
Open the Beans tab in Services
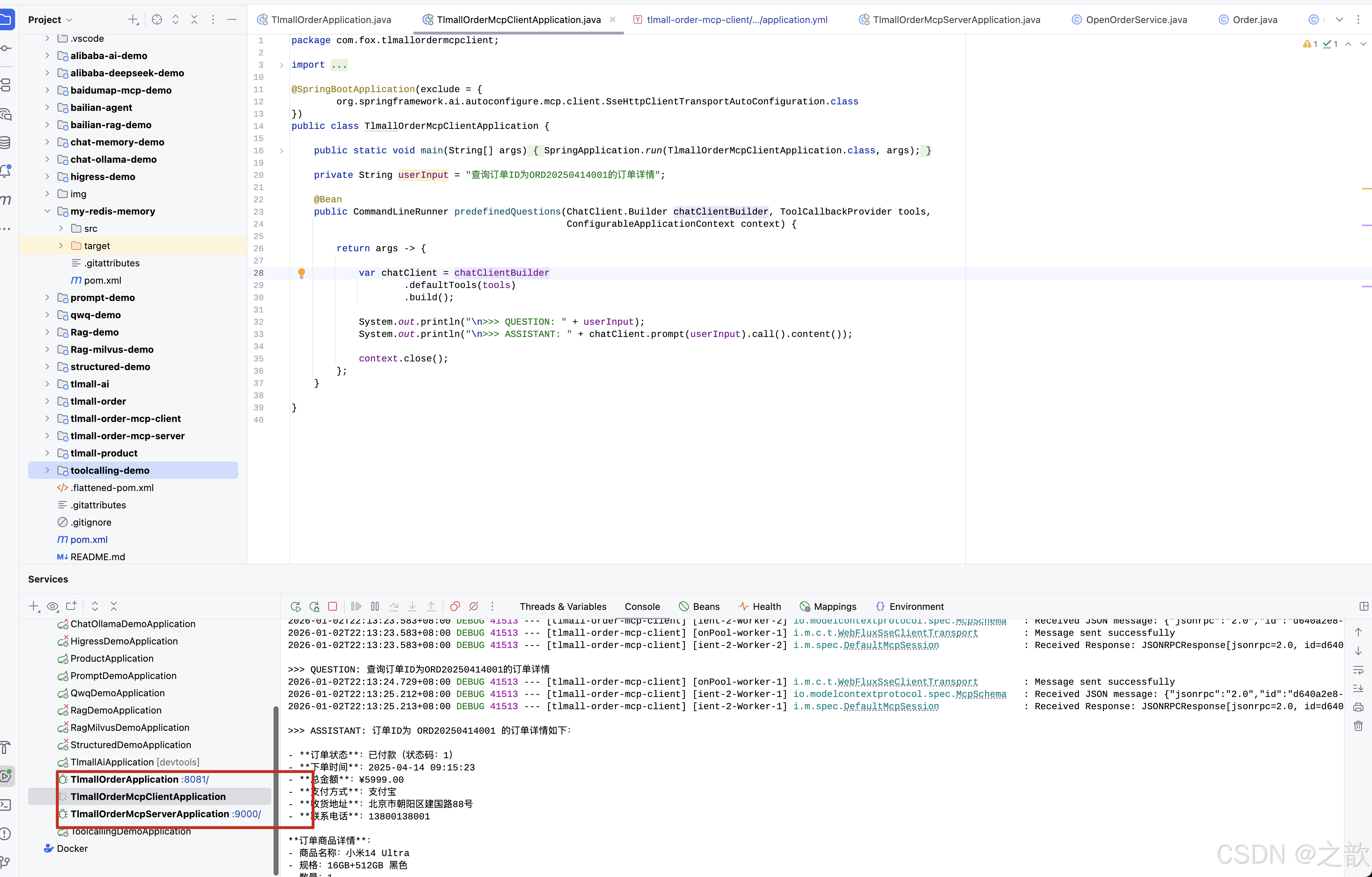point(706,606)
